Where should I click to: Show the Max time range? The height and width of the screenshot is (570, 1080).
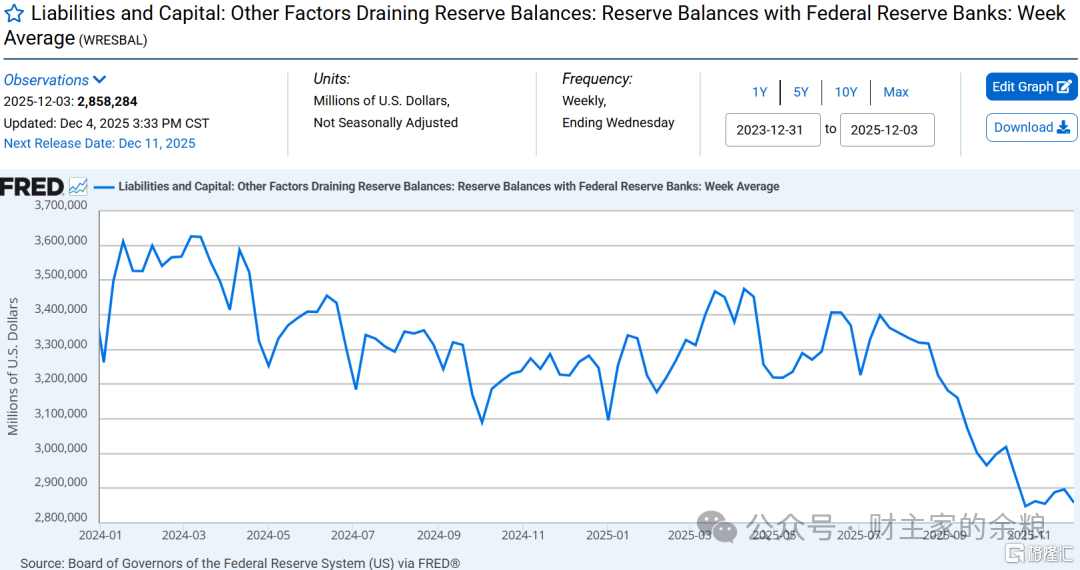pyautogui.click(x=896, y=92)
